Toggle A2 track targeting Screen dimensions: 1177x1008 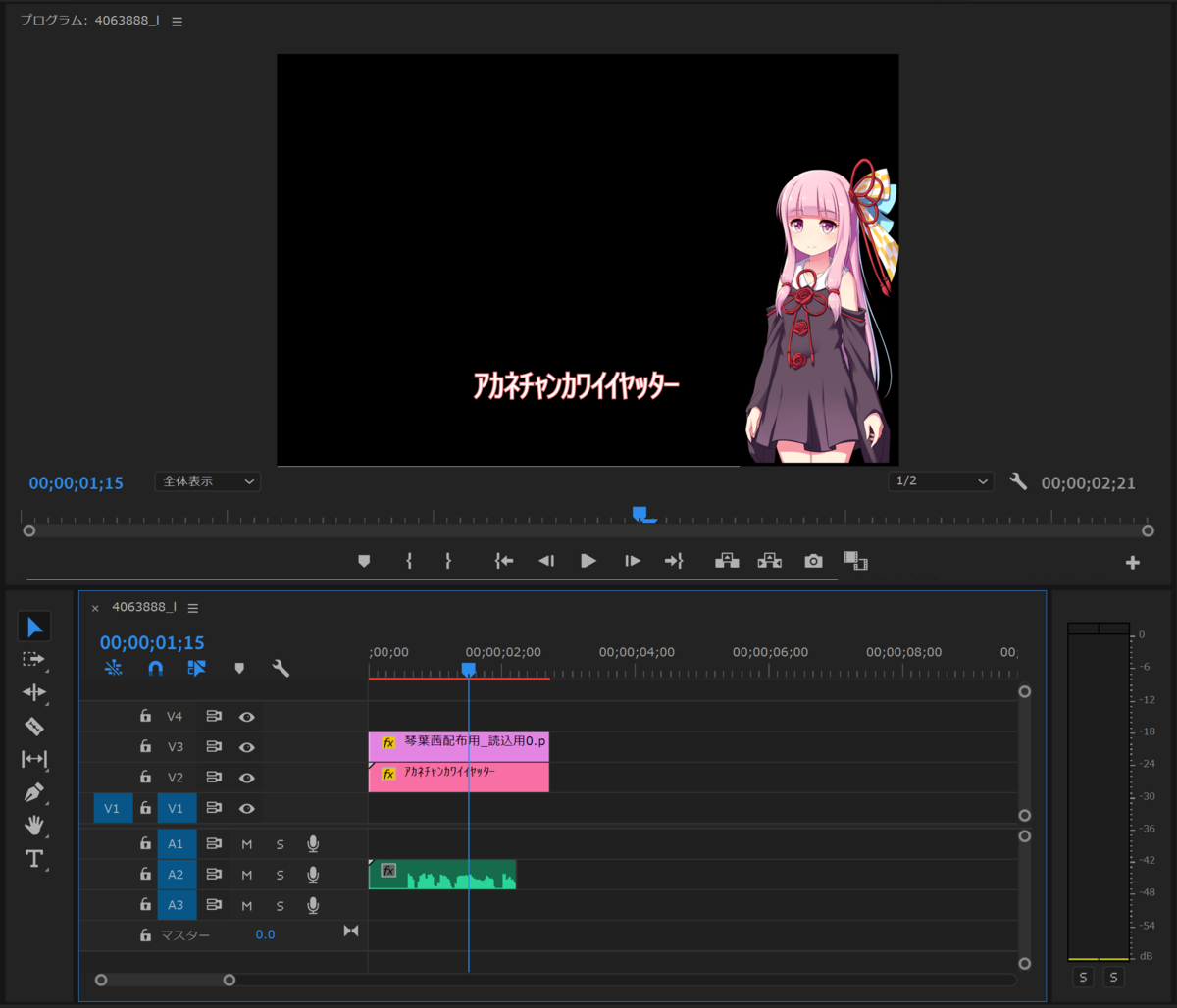176,875
